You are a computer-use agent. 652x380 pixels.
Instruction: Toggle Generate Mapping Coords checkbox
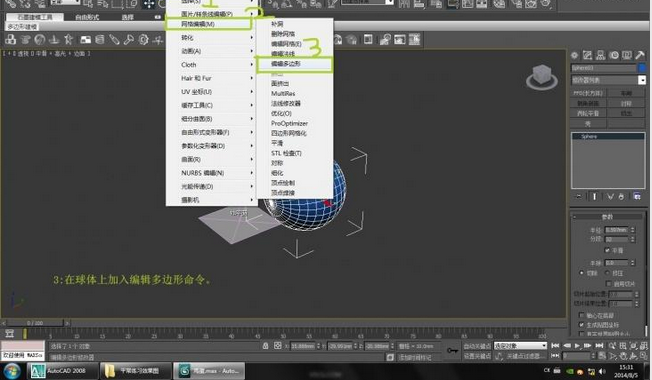click(581, 324)
